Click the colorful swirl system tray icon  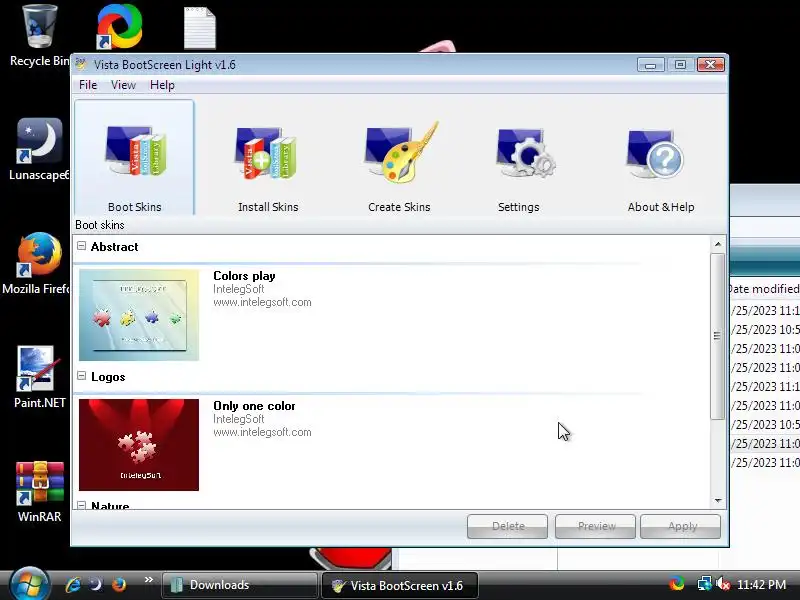click(x=677, y=584)
